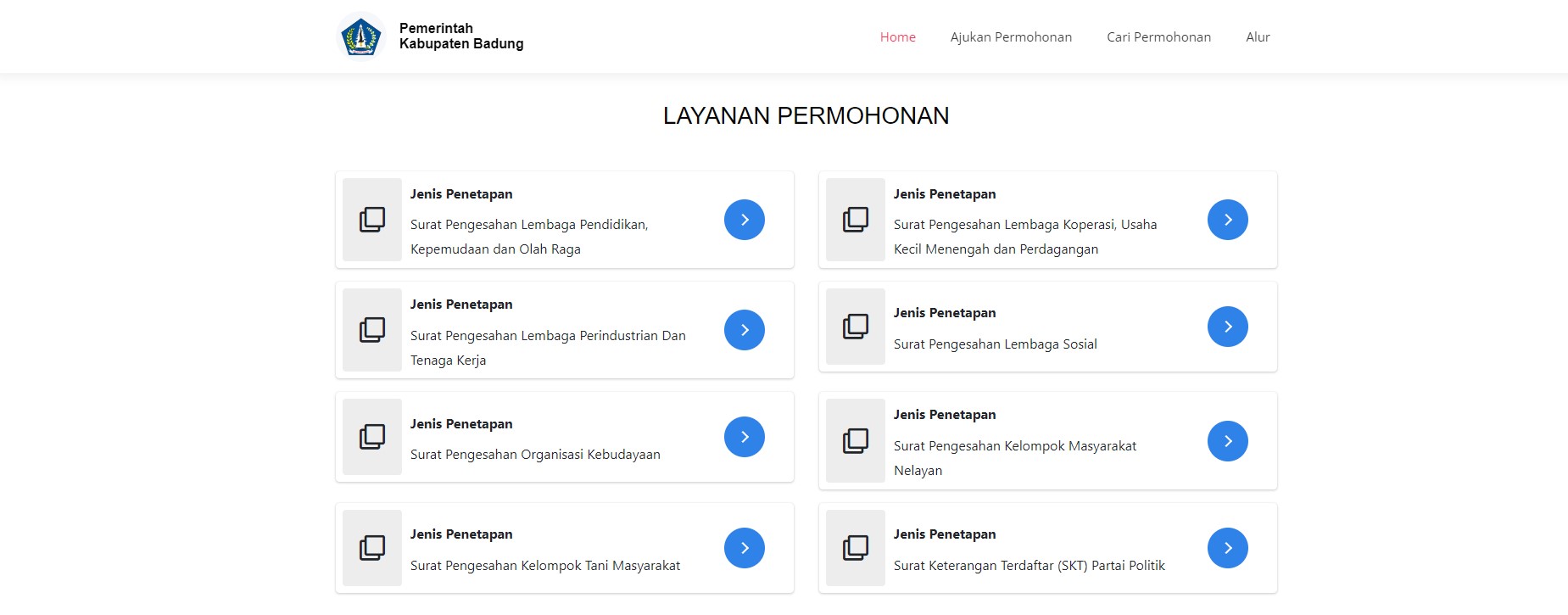Click document icon beside Lembaga Pendidikan service
This screenshot has width=1568, height=615.
click(372, 220)
